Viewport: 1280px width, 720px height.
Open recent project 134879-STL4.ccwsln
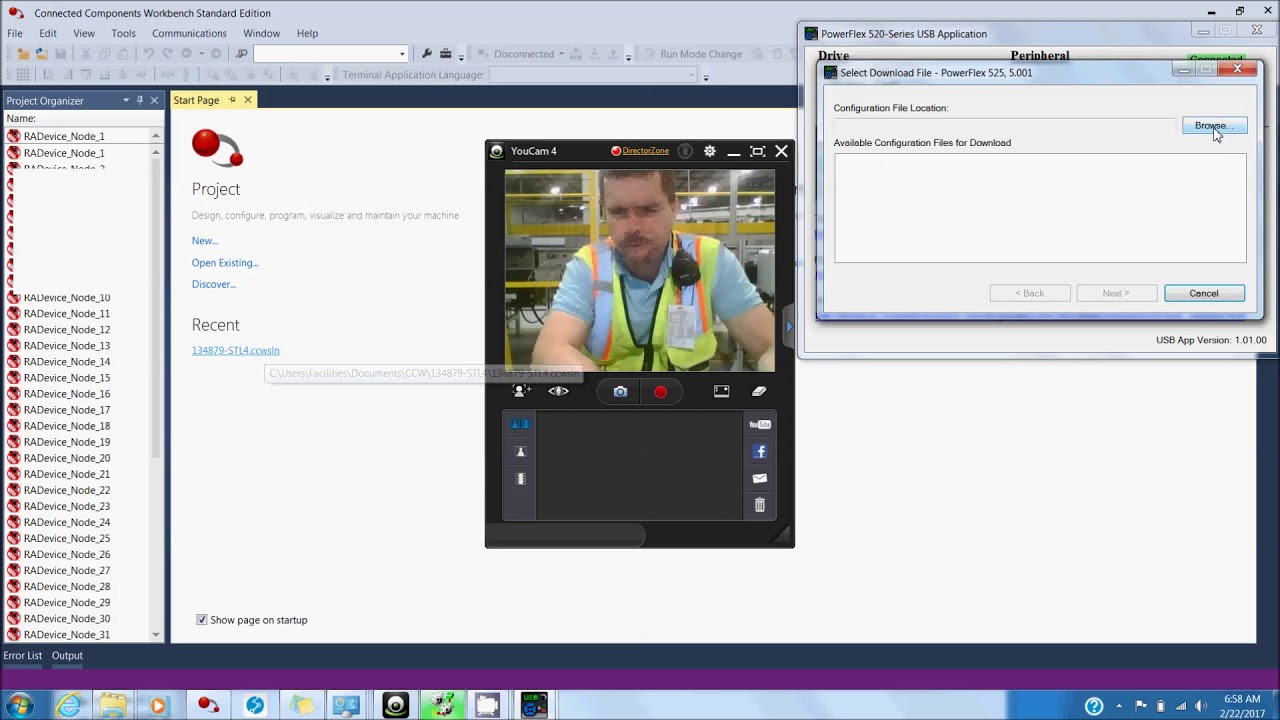(236, 351)
